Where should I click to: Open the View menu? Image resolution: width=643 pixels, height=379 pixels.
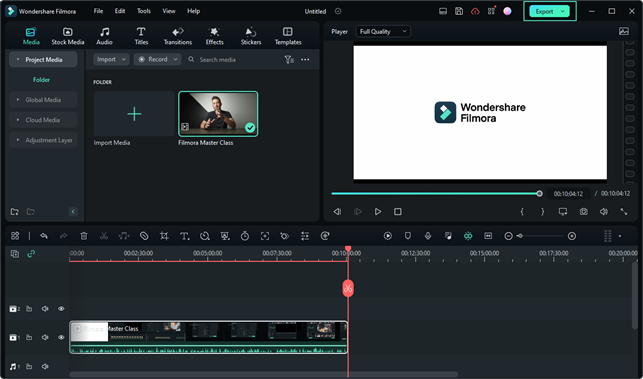pos(169,11)
